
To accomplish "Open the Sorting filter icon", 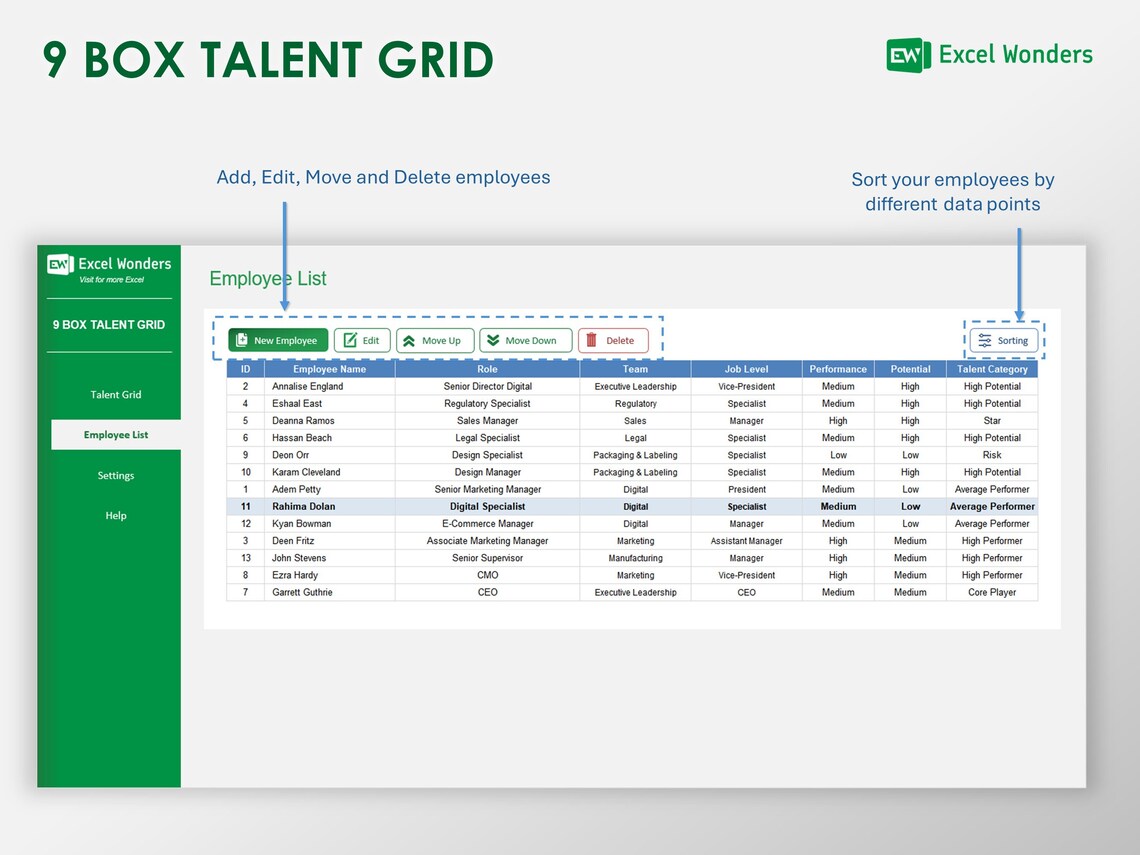I will point(985,340).
